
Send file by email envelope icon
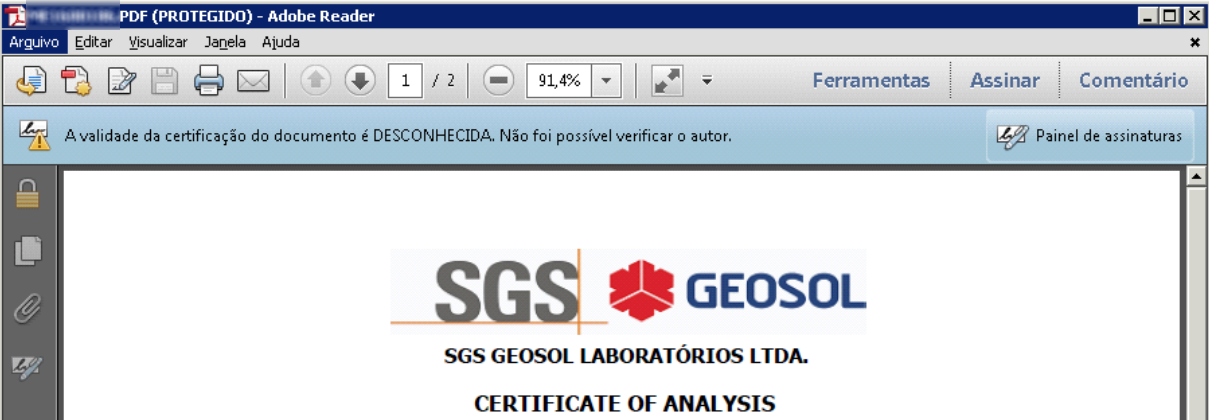point(254,81)
